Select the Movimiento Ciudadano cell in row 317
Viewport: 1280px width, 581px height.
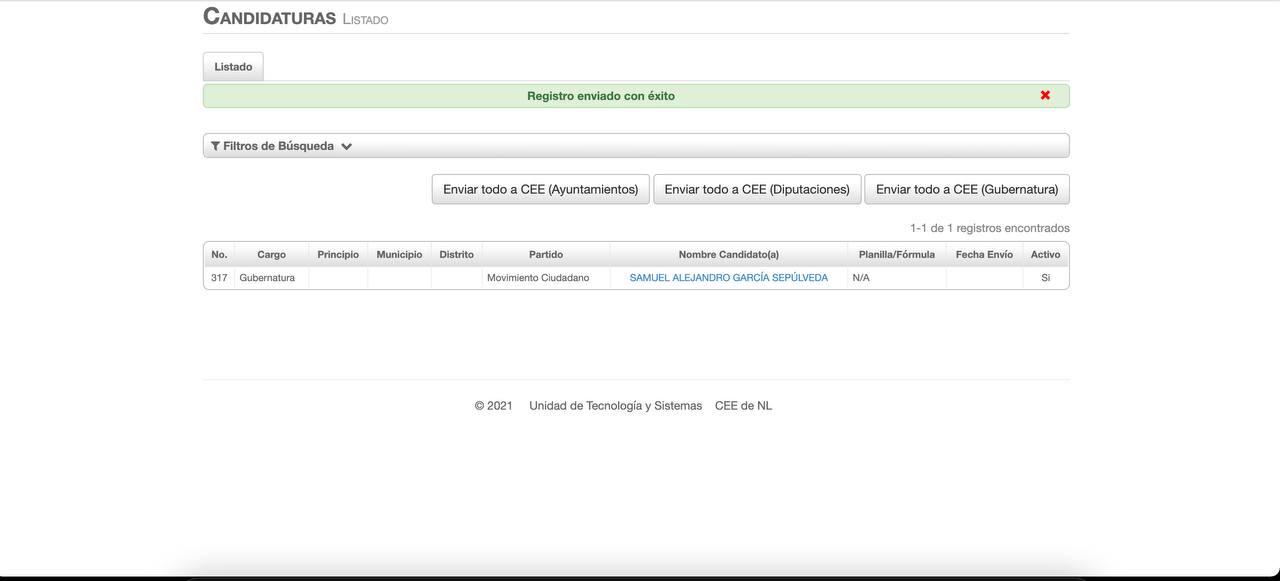538,278
